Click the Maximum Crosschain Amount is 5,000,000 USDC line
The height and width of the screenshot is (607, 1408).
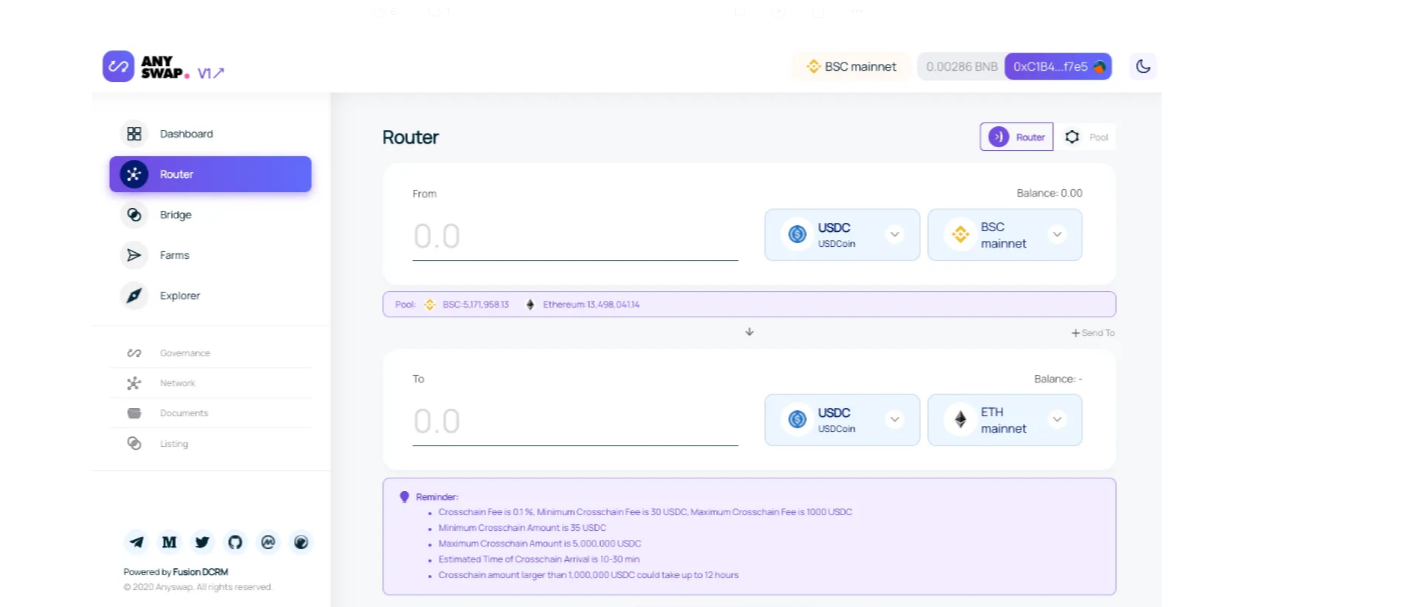pyautogui.click(x=540, y=543)
